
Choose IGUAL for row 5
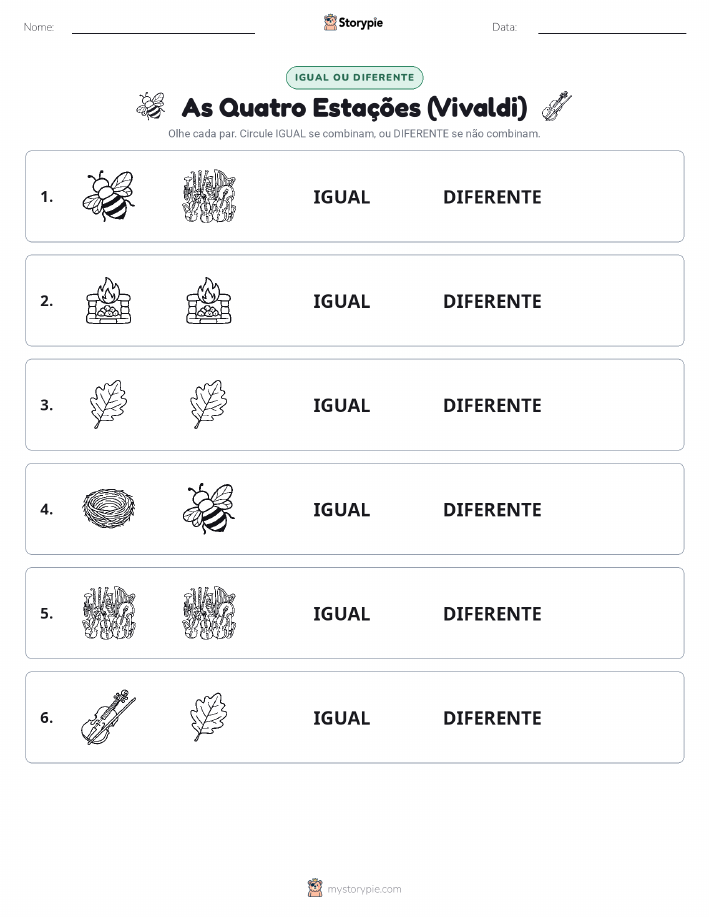pos(342,613)
